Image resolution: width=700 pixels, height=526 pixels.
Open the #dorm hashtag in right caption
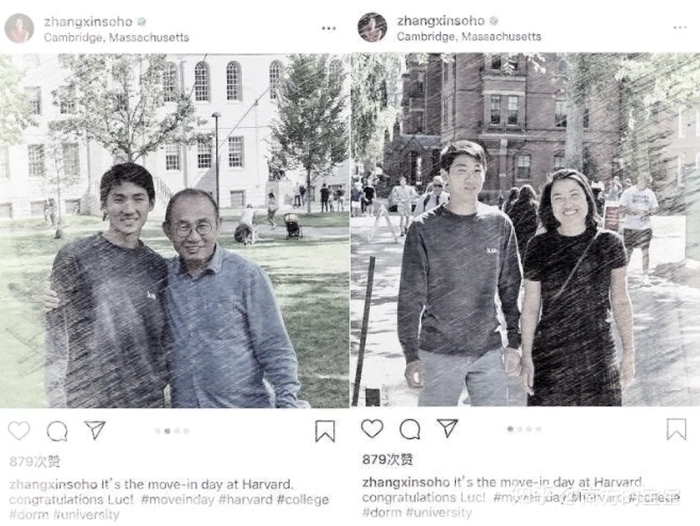382,512
